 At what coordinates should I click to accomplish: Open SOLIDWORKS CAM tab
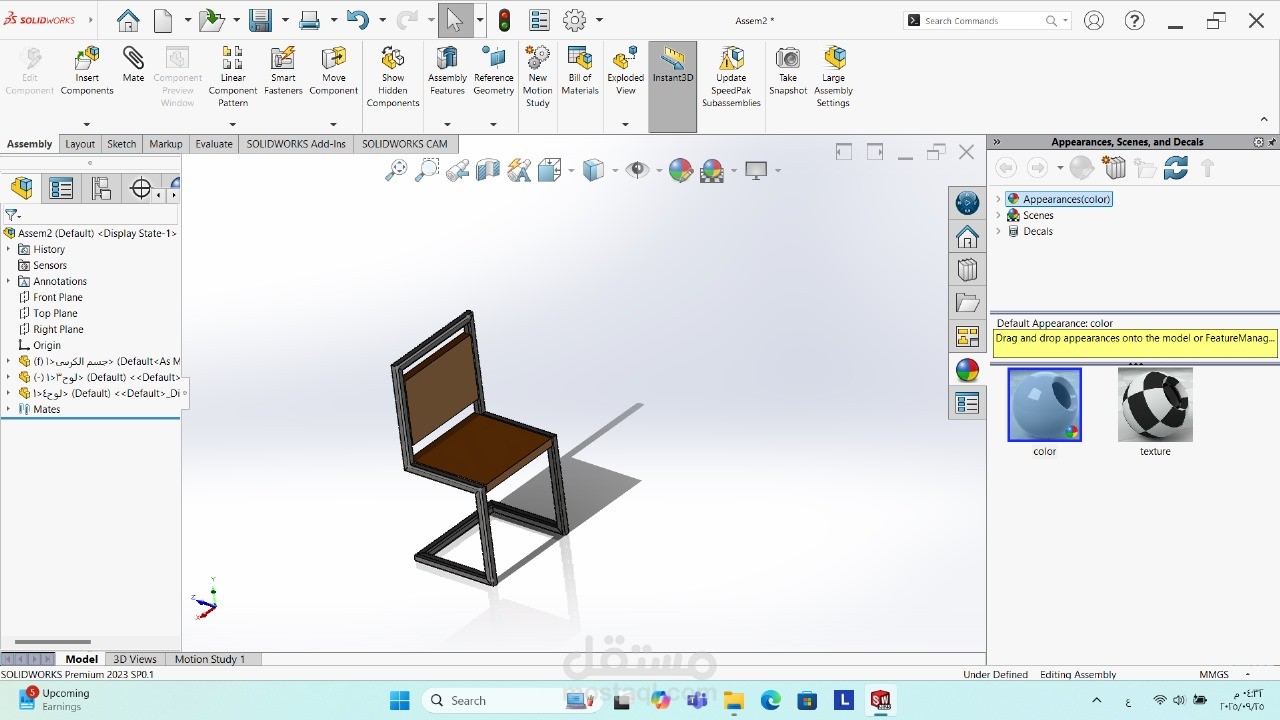(405, 144)
